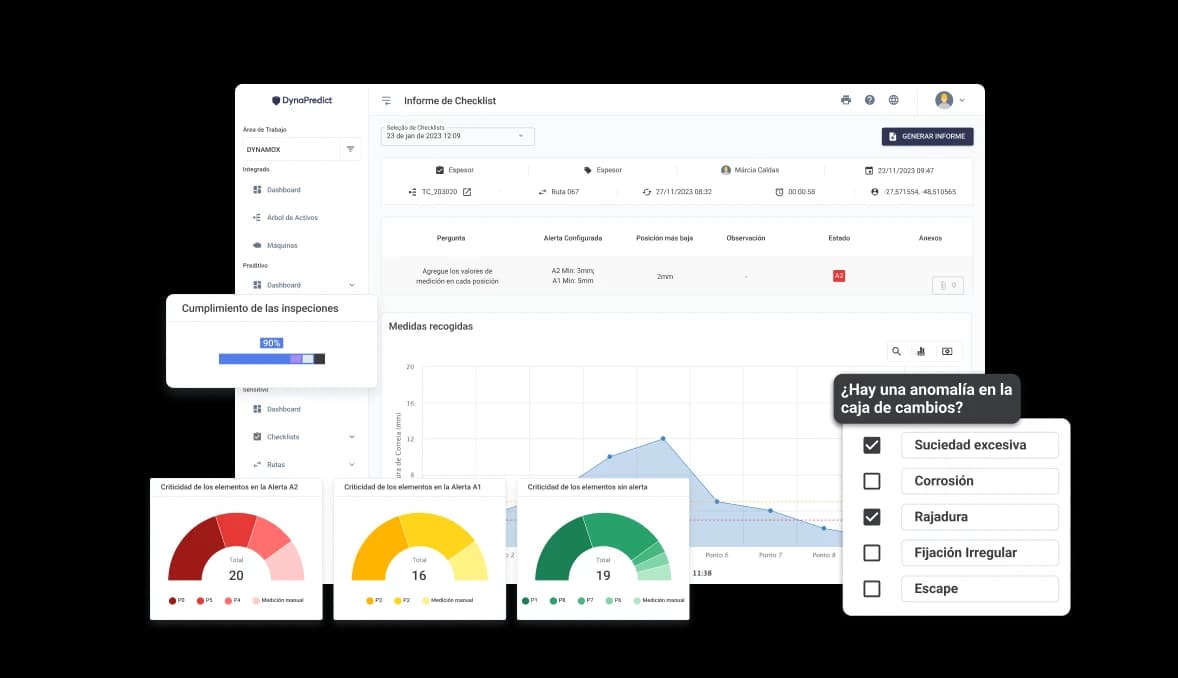Open the Selección de Checklists dropdown
This screenshot has height=678, width=1178.
click(458, 136)
